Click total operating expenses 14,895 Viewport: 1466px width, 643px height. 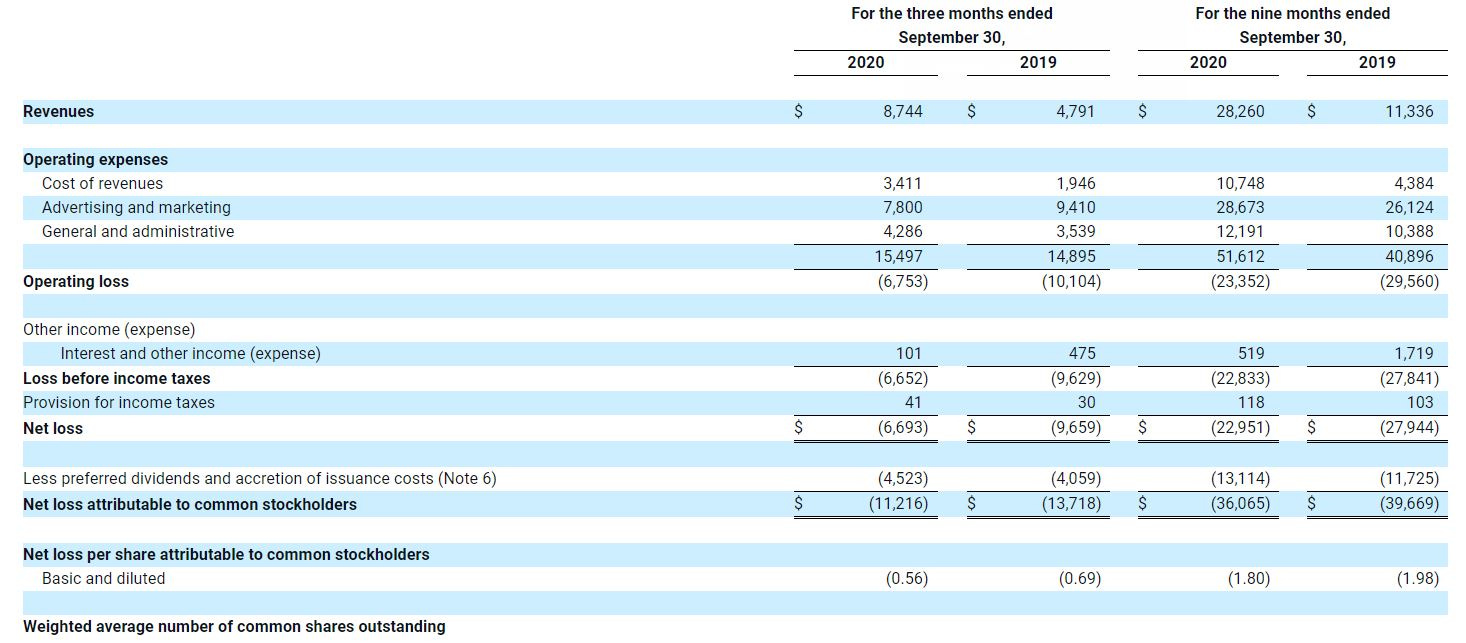pos(1072,257)
